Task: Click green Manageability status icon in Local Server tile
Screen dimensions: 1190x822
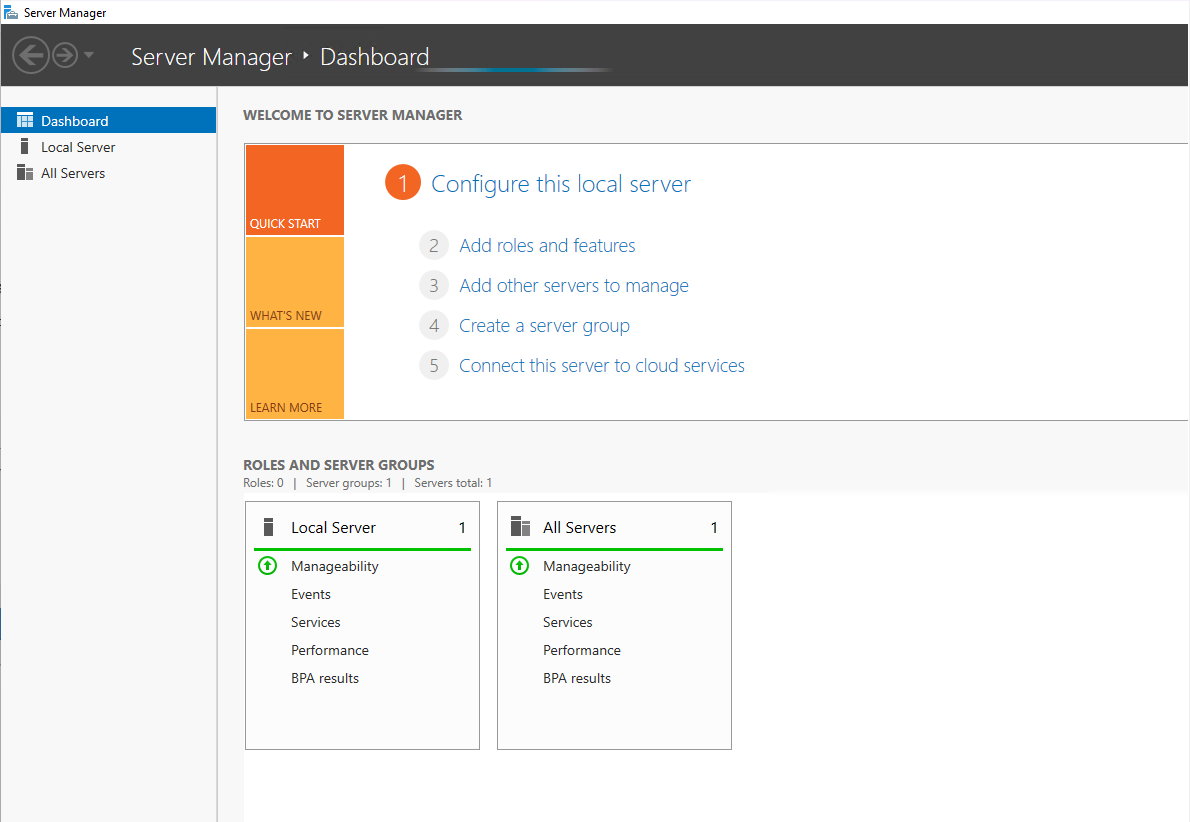Action: [x=268, y=565]
